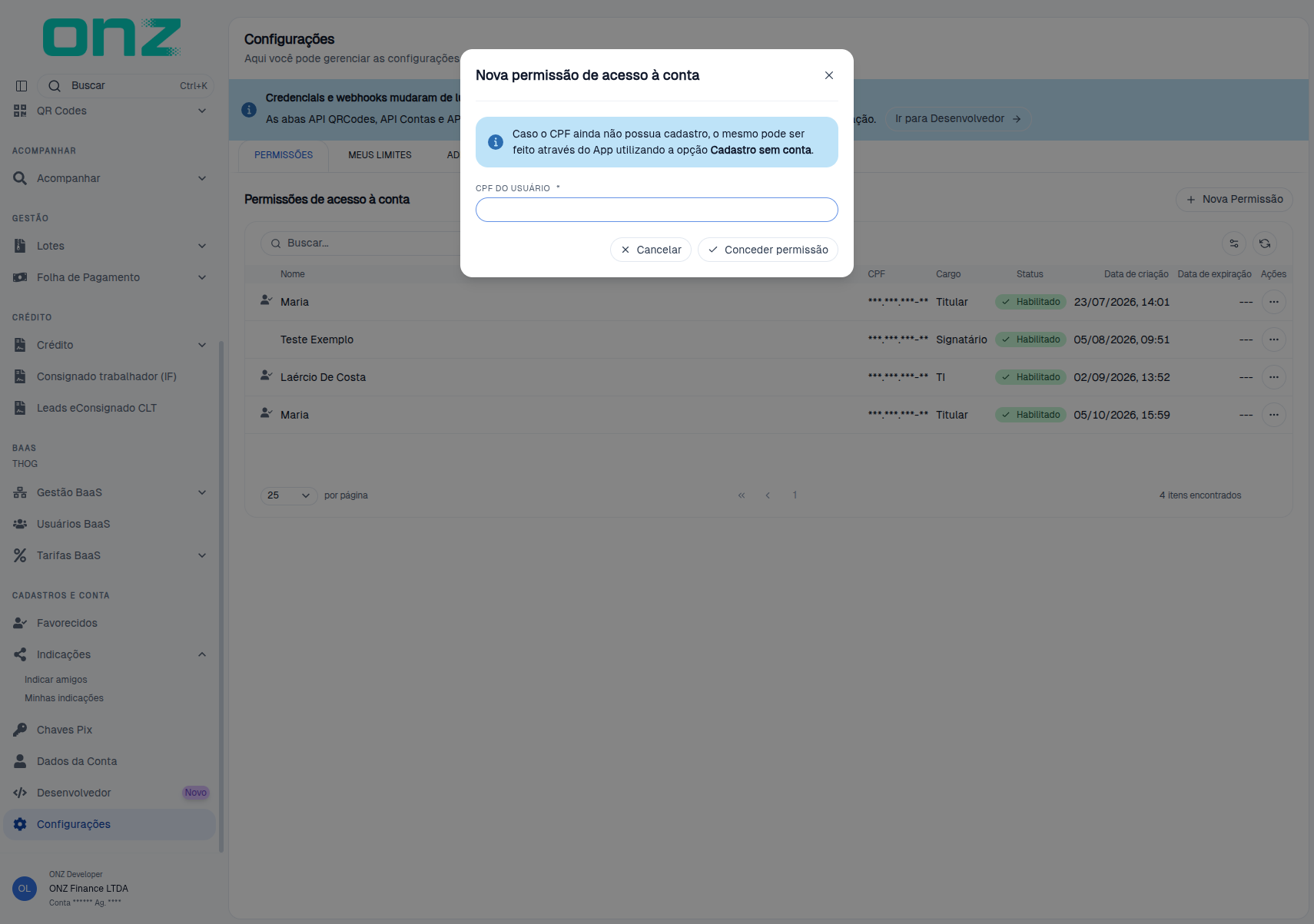Expand the QR Codes menu chevron
This screenshot has height=924, width=1314.
point(202,111)
